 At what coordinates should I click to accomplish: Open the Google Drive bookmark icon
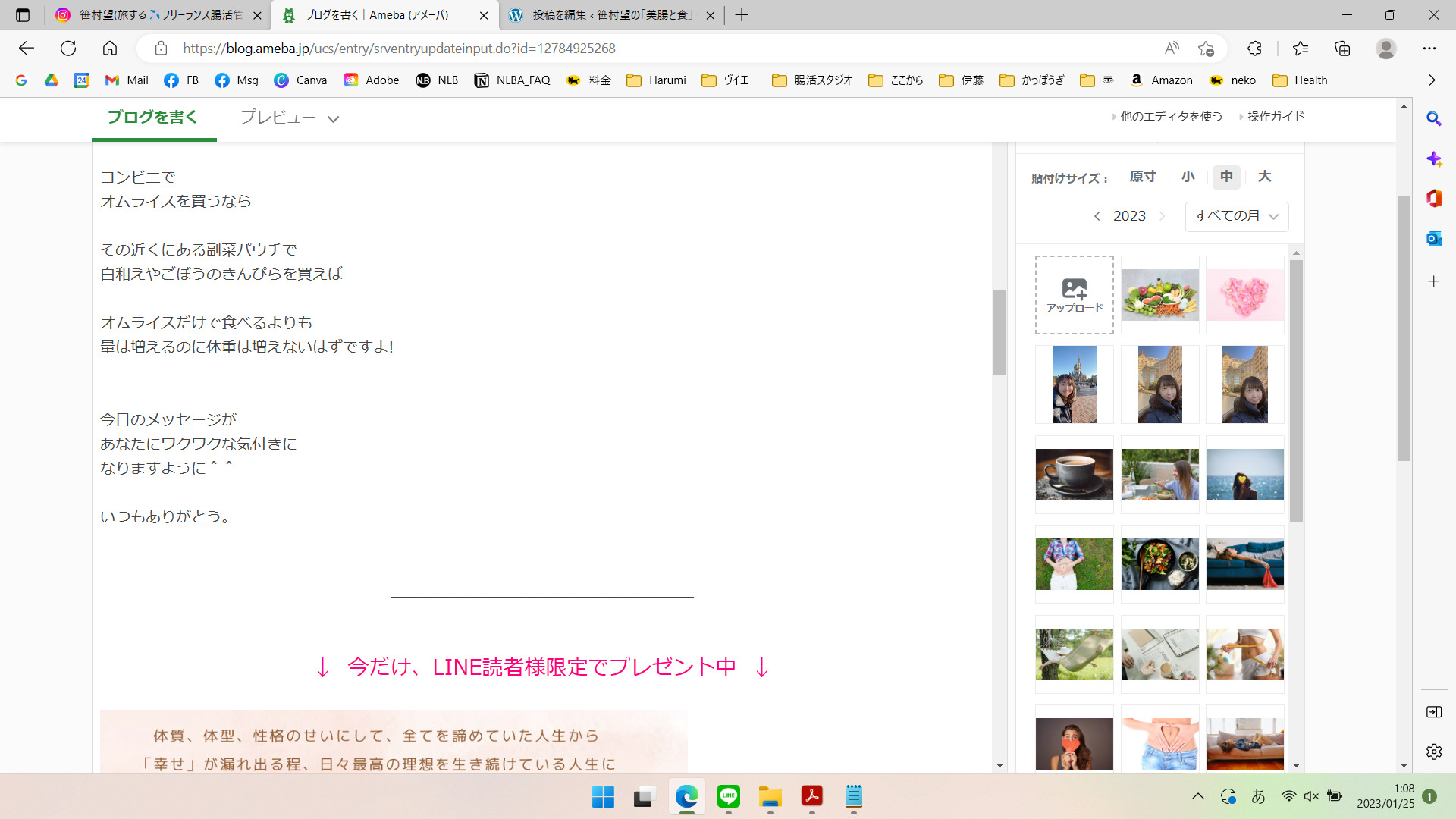[x=52, y=80]
